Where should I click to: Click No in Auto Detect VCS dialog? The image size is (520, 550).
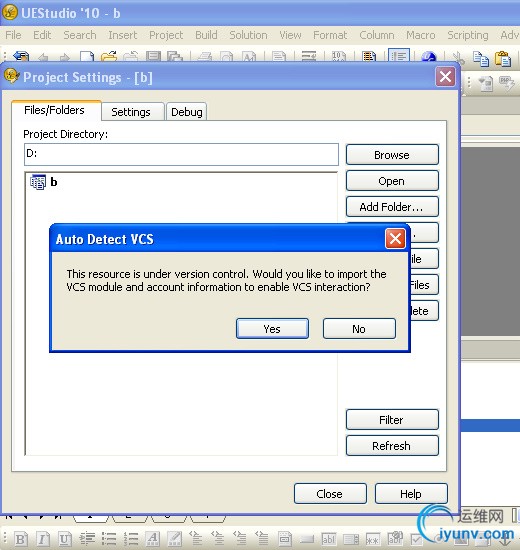(359, 329)
